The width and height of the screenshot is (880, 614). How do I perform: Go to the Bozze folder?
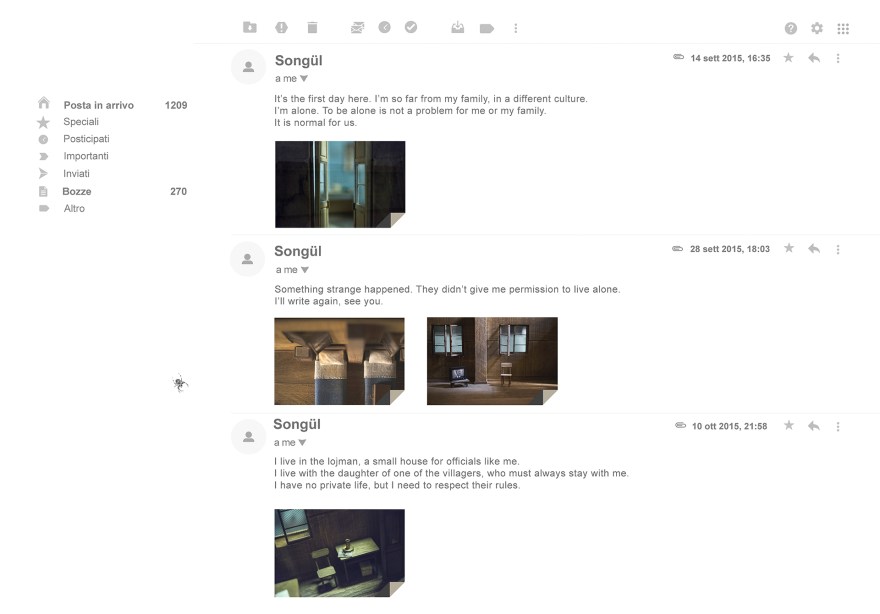(x=77, y=191)
